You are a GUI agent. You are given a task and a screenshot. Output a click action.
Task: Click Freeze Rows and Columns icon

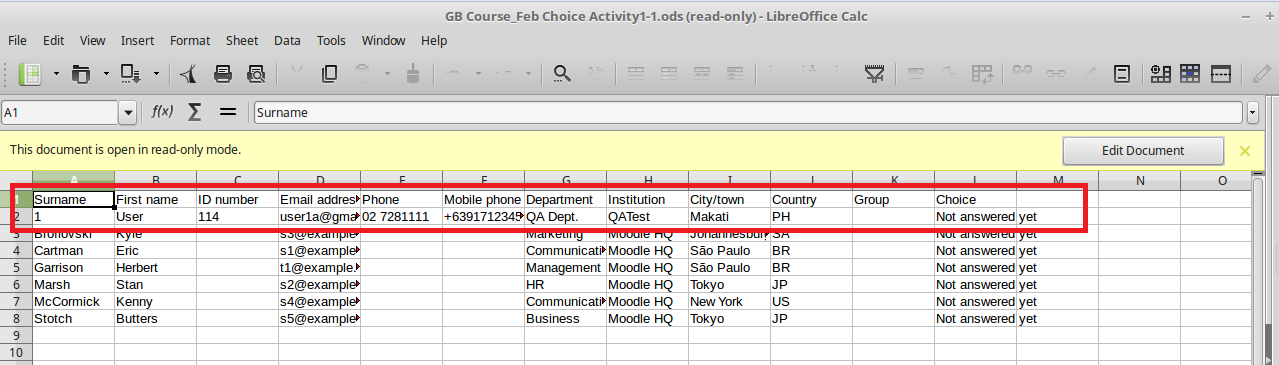pyautogui.click(x=1190, y=73)
